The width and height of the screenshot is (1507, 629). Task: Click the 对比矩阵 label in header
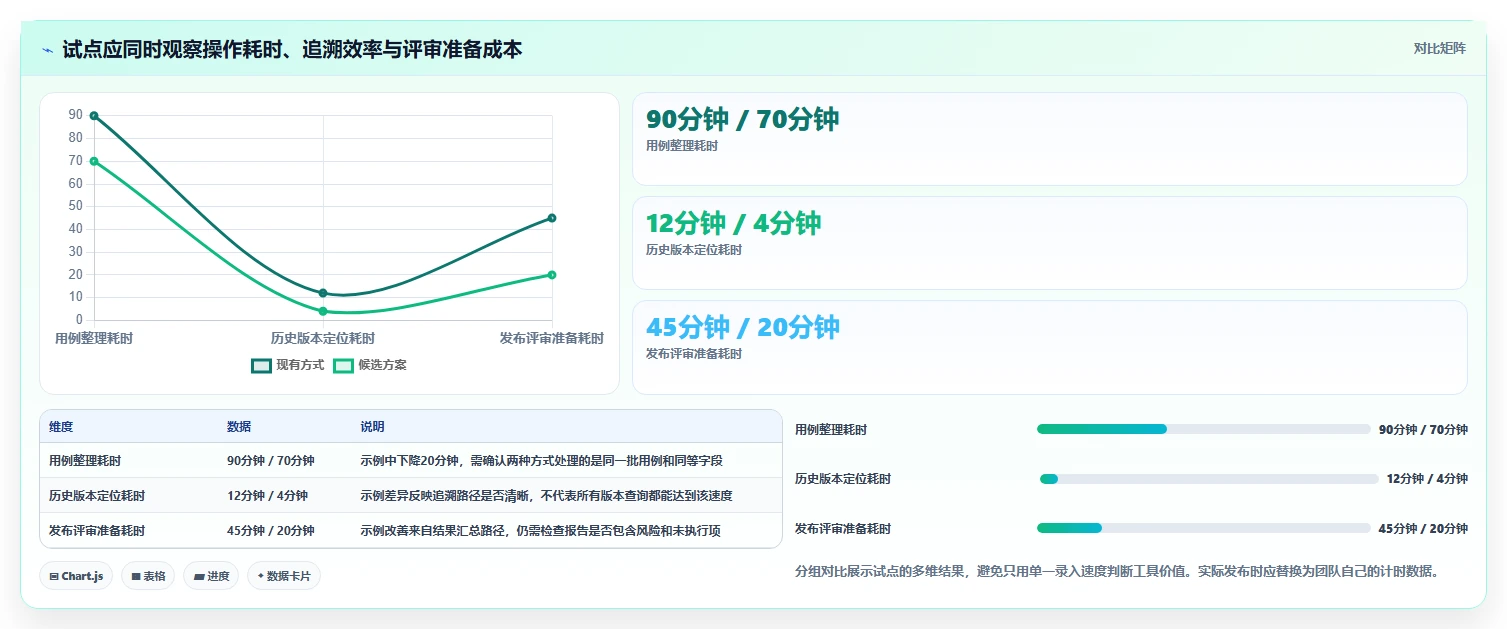(x=1440, y=49)
